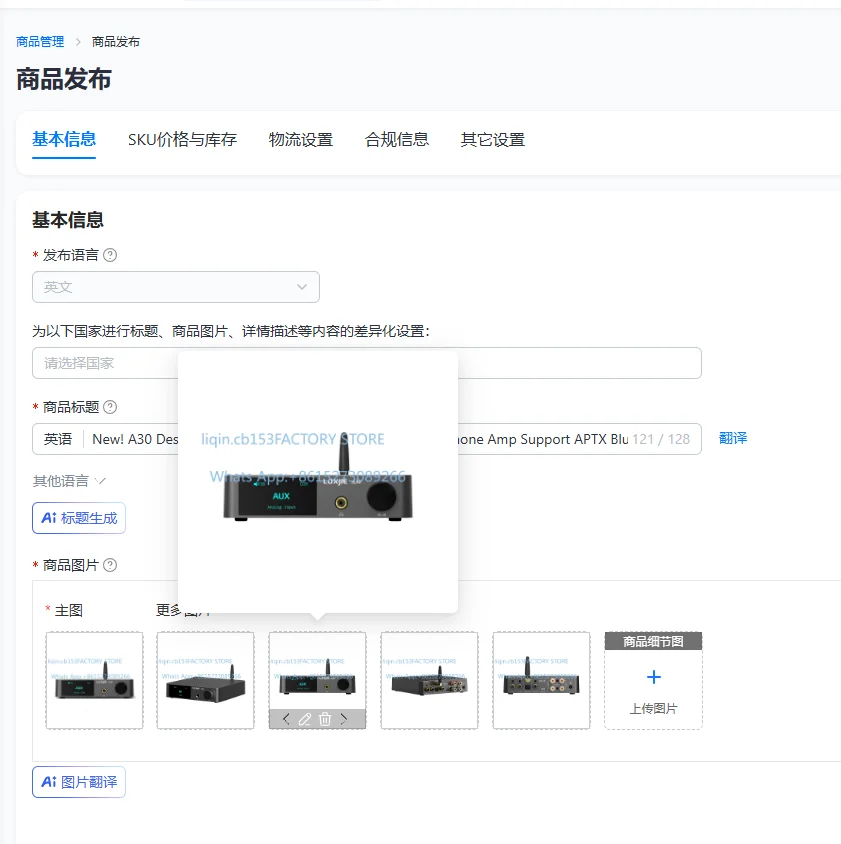841x844 pixels.
Task: Switch to 基本信息 tab
Action: pyautogui.click(x=64, y=139)
